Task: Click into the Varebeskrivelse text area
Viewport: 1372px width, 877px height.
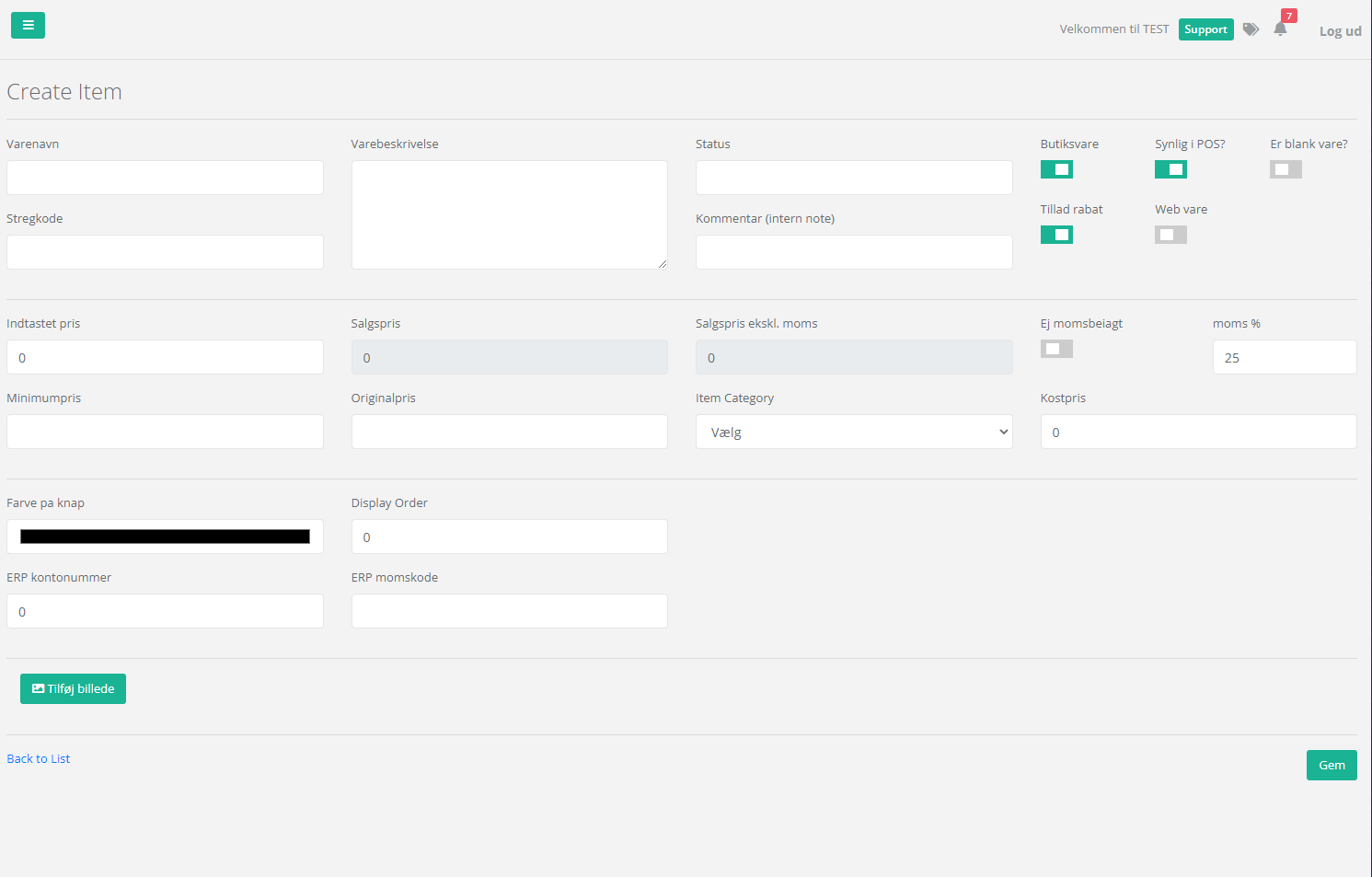Action: coord(510,214)
